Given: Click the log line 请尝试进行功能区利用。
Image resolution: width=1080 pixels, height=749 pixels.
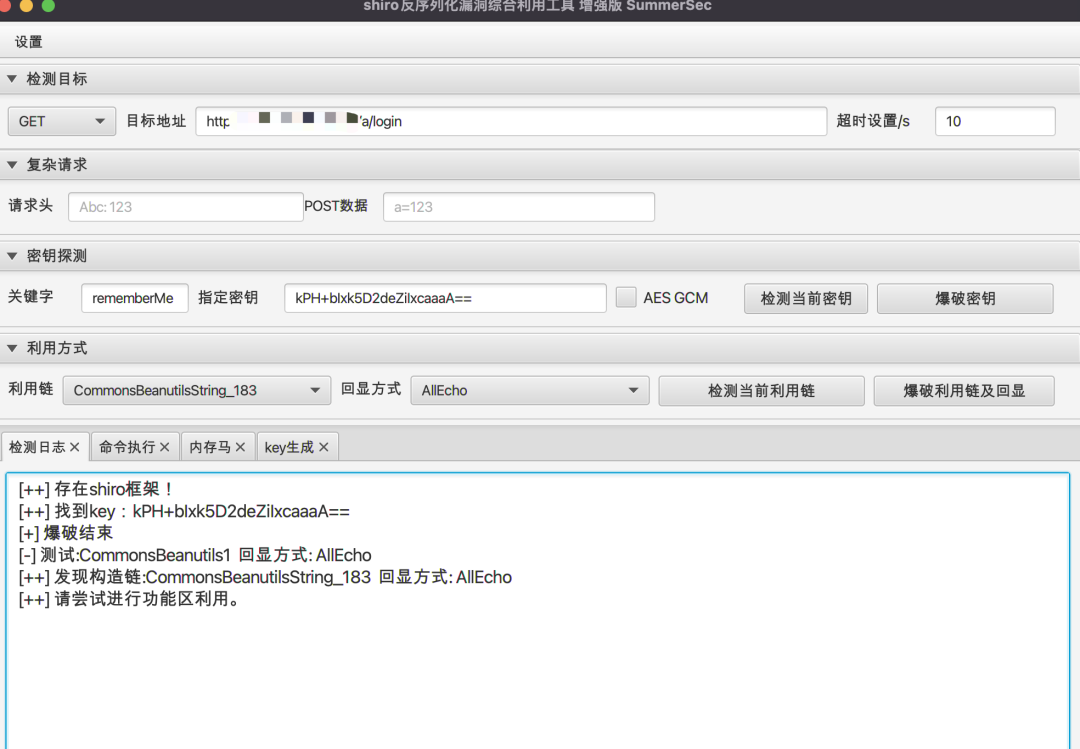Looking at the screenshot, I should pyautogui.click(x=129, y=599).
